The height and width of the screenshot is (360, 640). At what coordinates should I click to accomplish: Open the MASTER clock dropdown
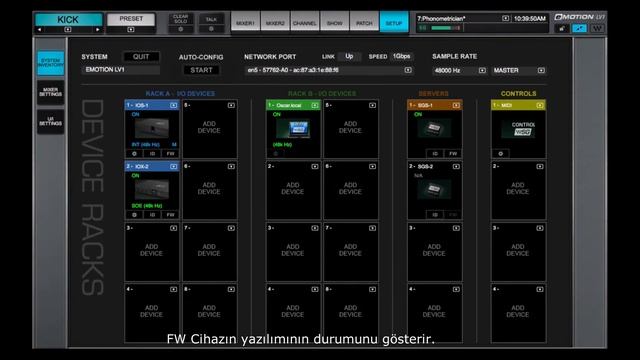pos(541,71)
